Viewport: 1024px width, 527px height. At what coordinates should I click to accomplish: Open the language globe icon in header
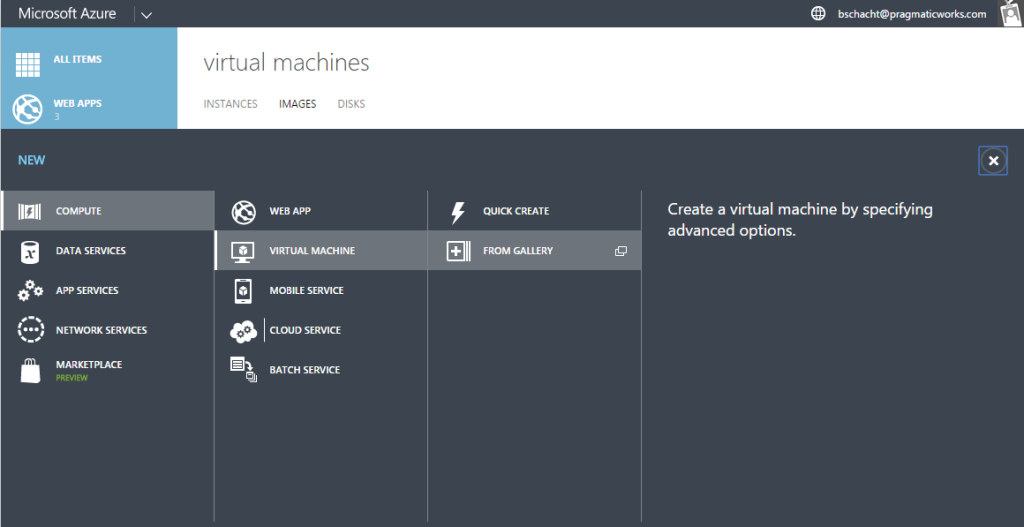click(818, 14)
